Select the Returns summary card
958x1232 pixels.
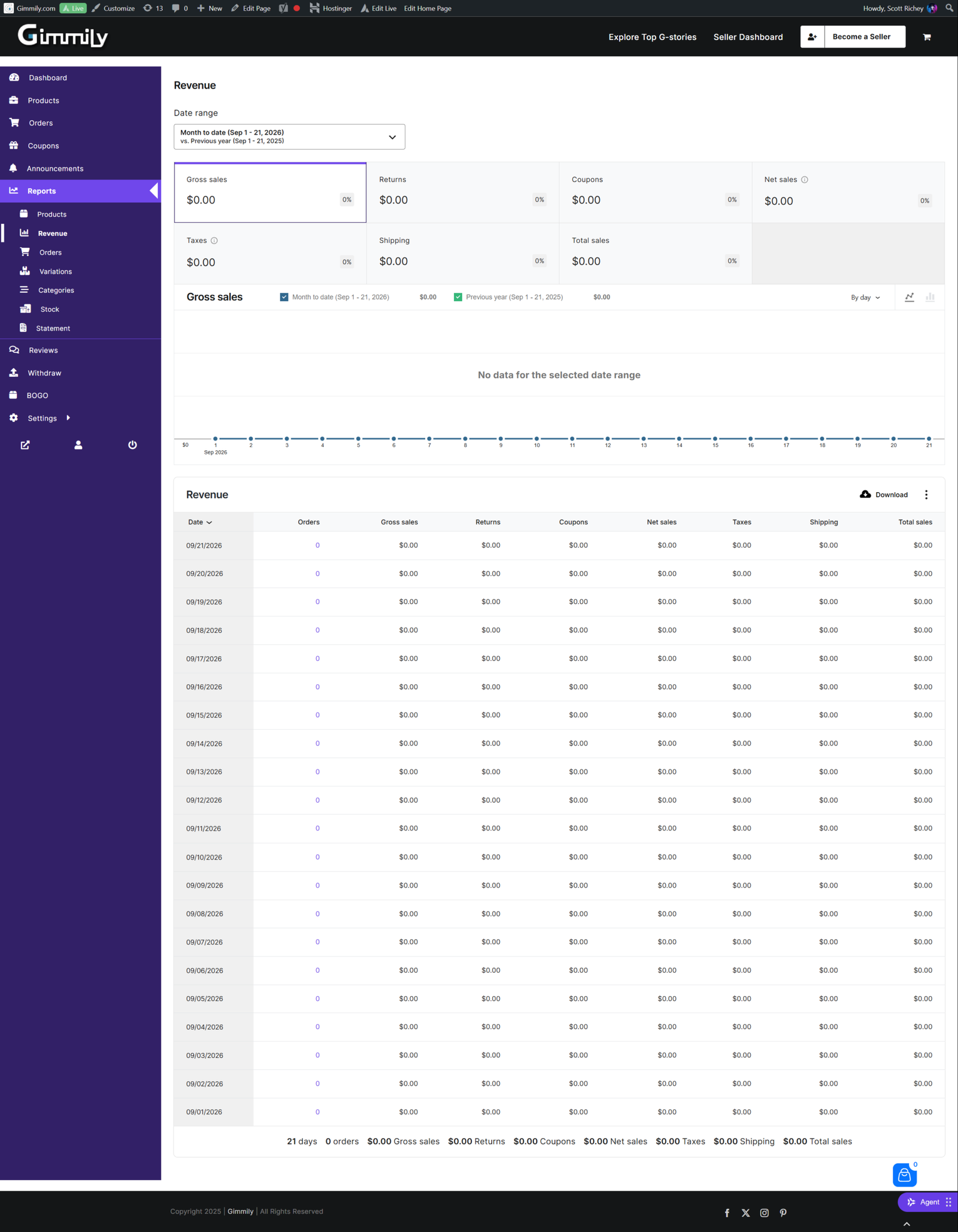click(x=463, y=192)
